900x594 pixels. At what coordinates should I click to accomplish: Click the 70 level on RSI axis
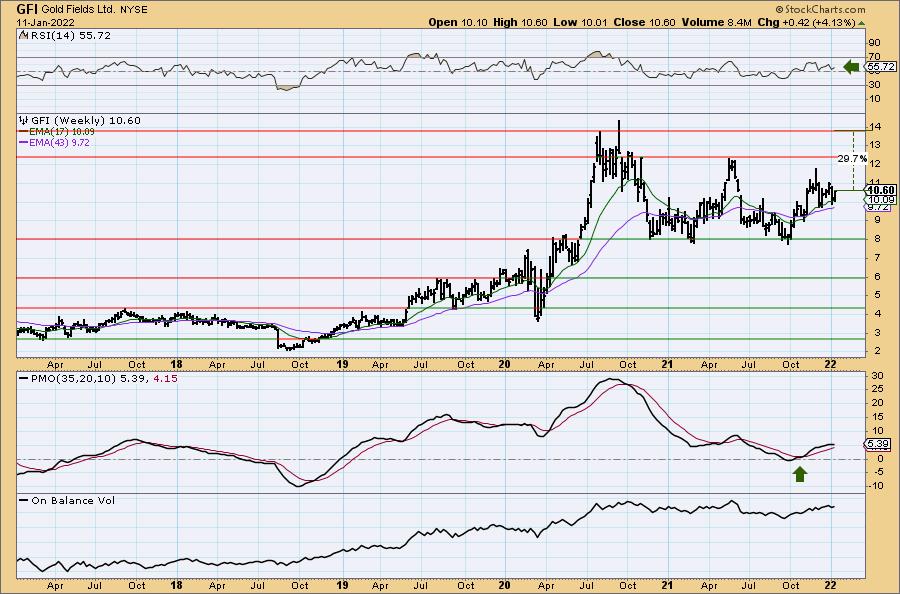coord(874,57)
